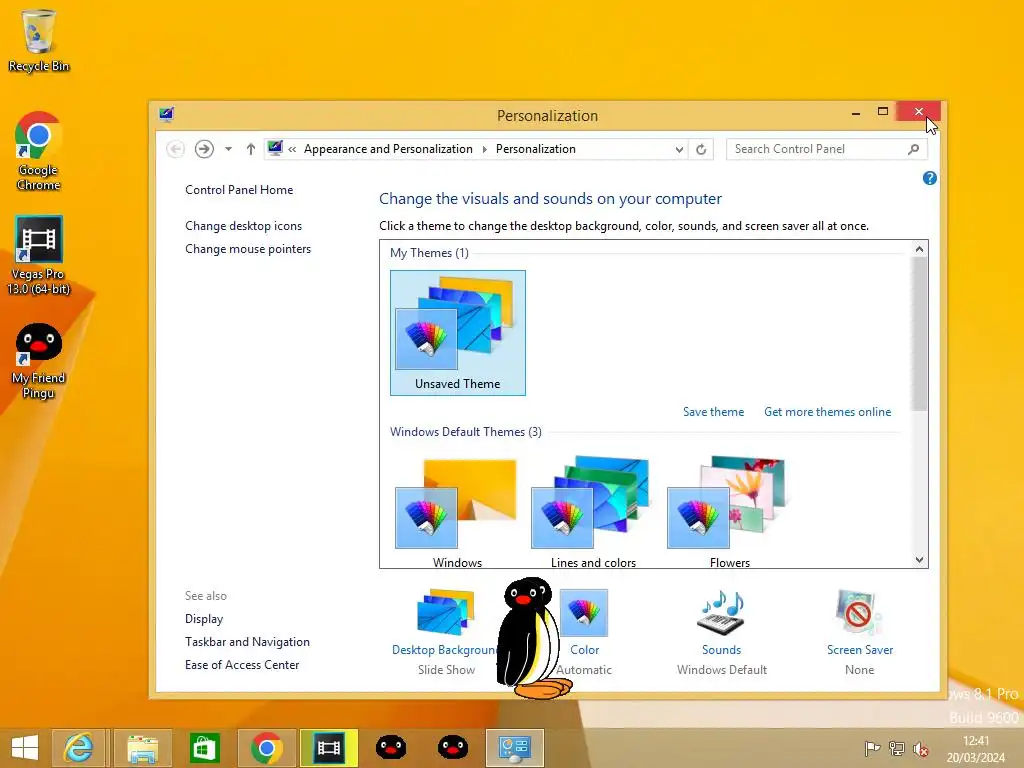Open the Color settings icon
Screen dimensions: 1024x768
[x=584, y=613]
